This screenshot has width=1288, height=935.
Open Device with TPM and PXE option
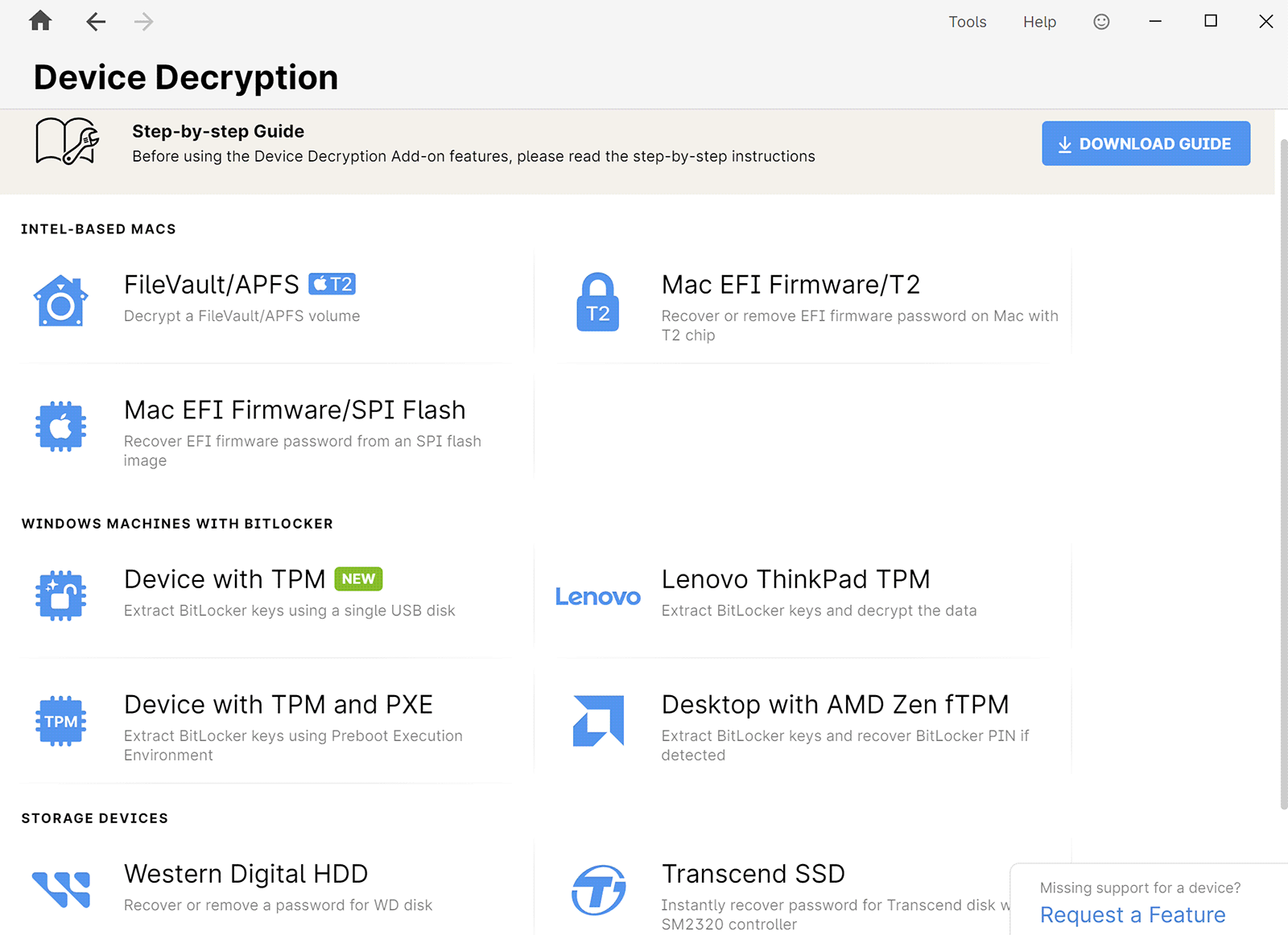click(x=278, y=705)
